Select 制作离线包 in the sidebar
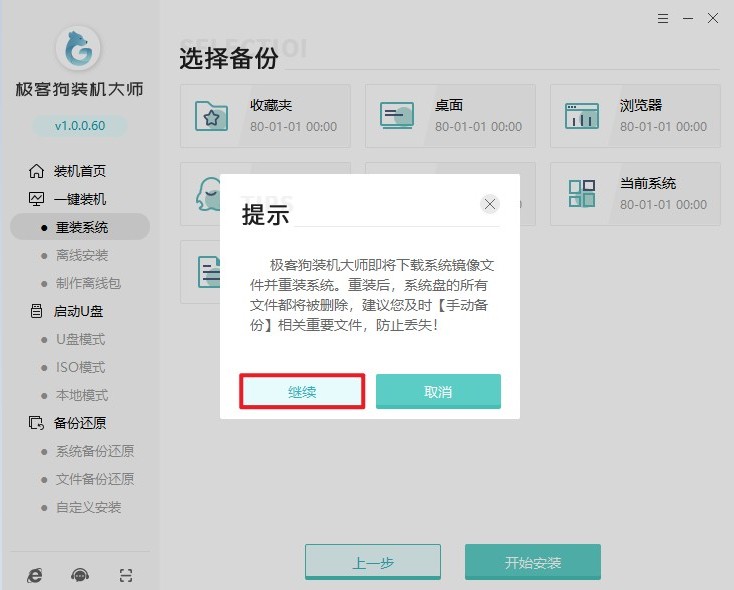This screenshot has width=734, height=590. point(88,283)
